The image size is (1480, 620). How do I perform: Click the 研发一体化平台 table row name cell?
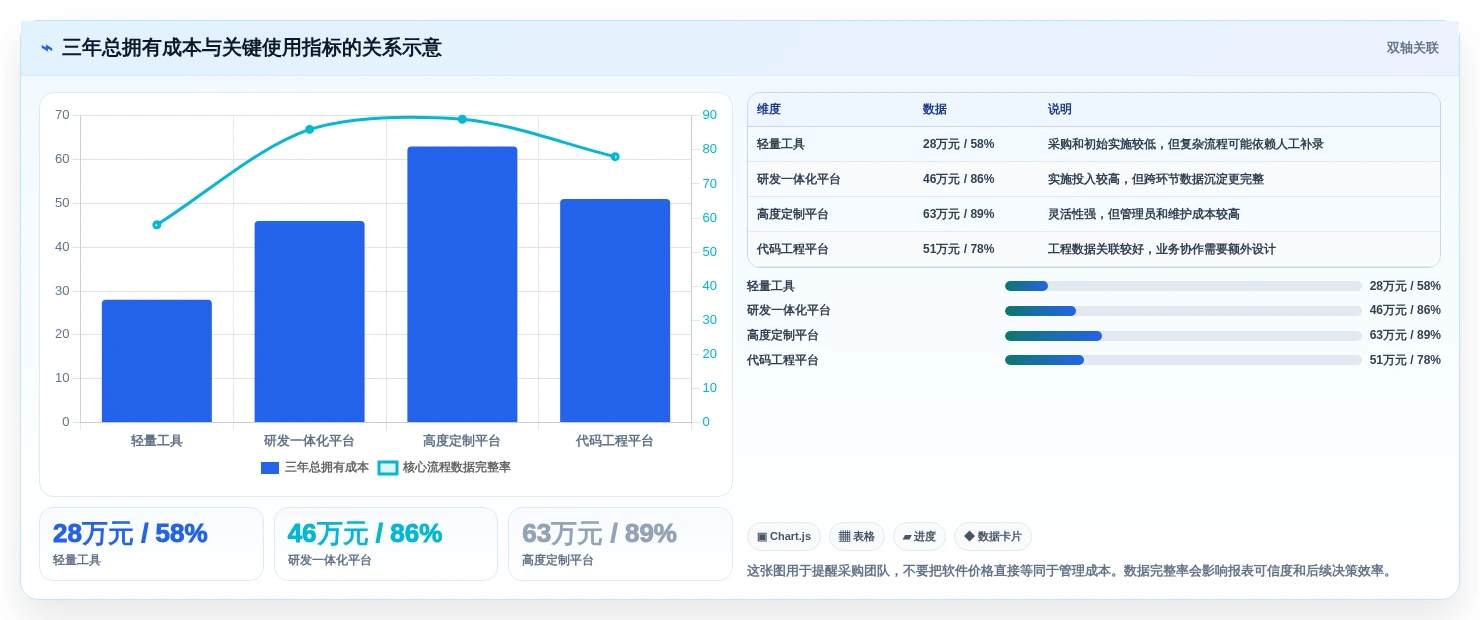click(x=799, y=179)
